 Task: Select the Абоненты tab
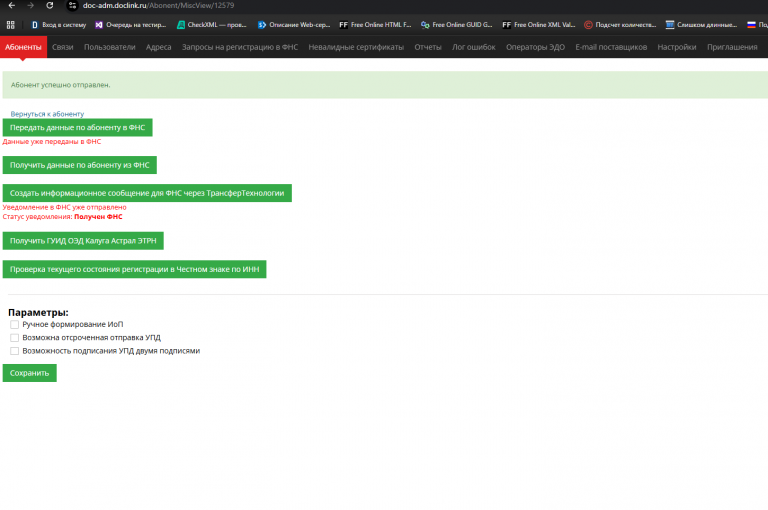(x=23, y=47)
